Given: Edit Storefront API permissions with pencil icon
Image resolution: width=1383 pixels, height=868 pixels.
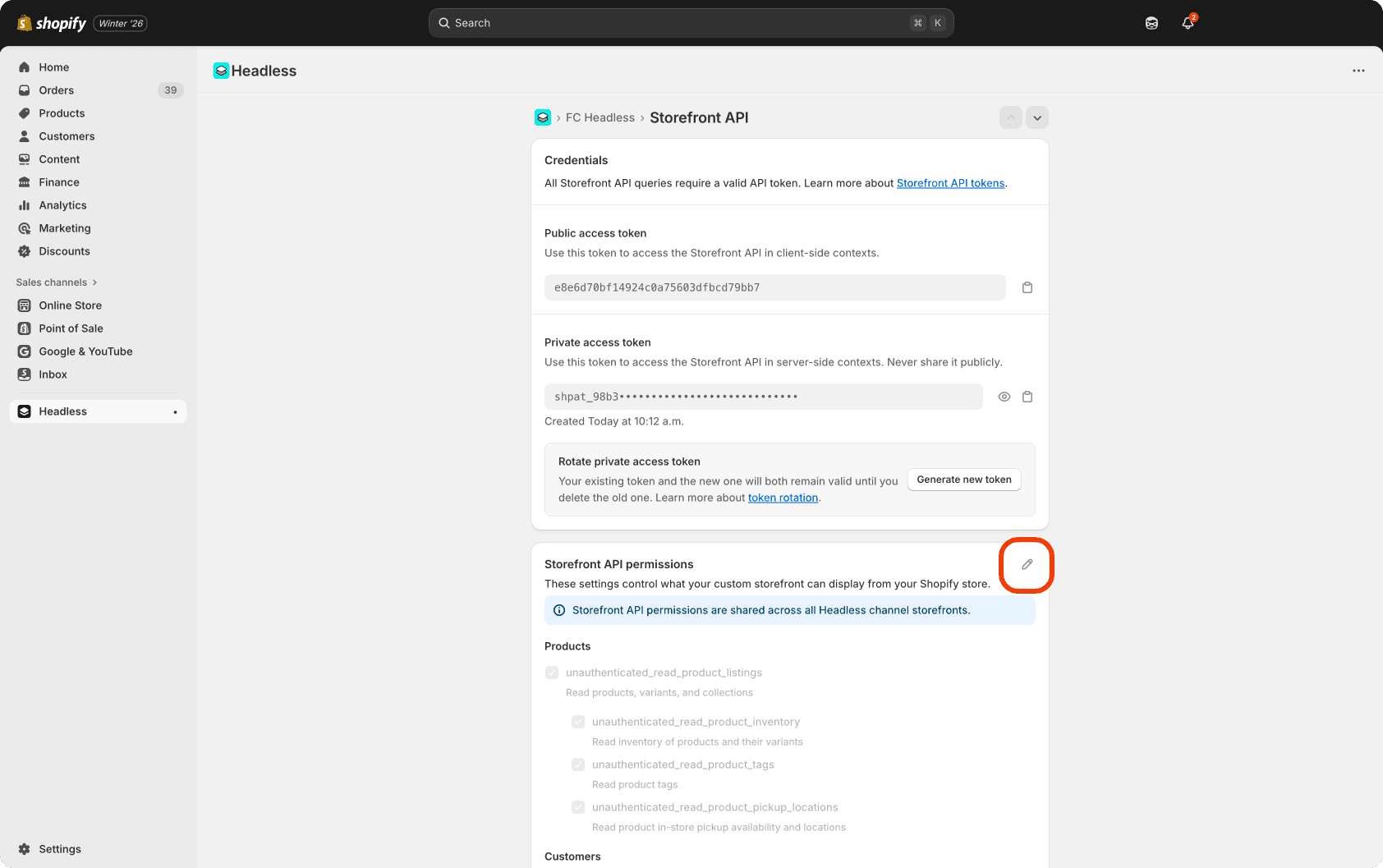Looking at the screenshot, I should (x=1027, y=564).
